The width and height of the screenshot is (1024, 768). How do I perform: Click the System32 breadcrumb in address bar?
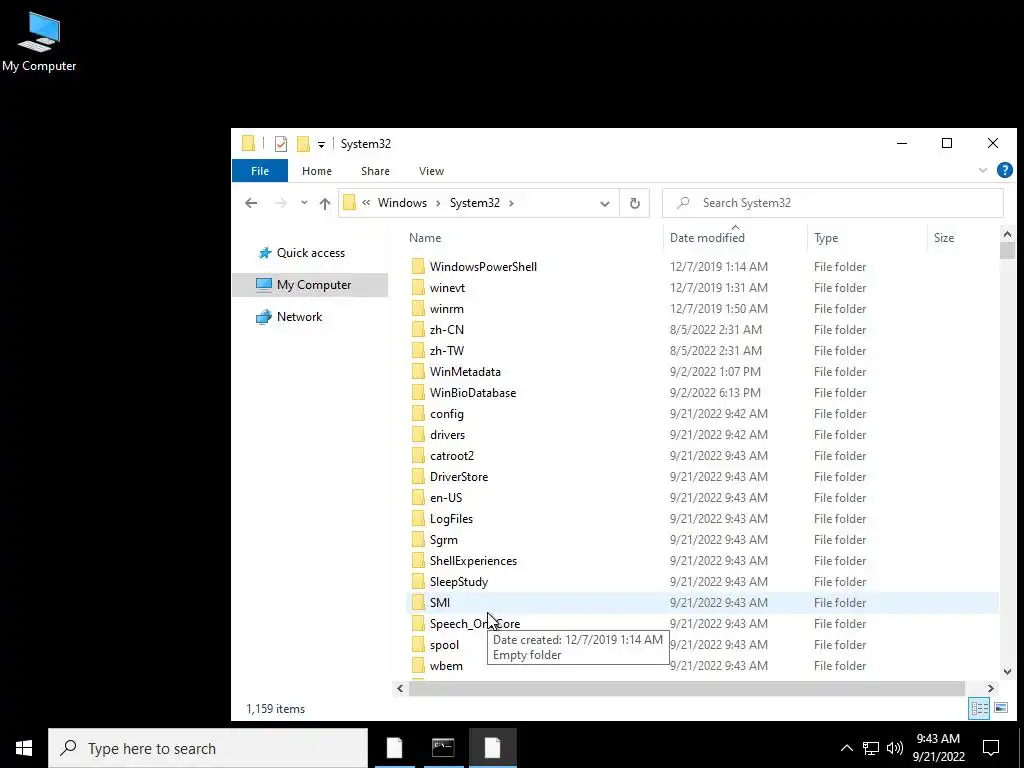coord(475,203)
